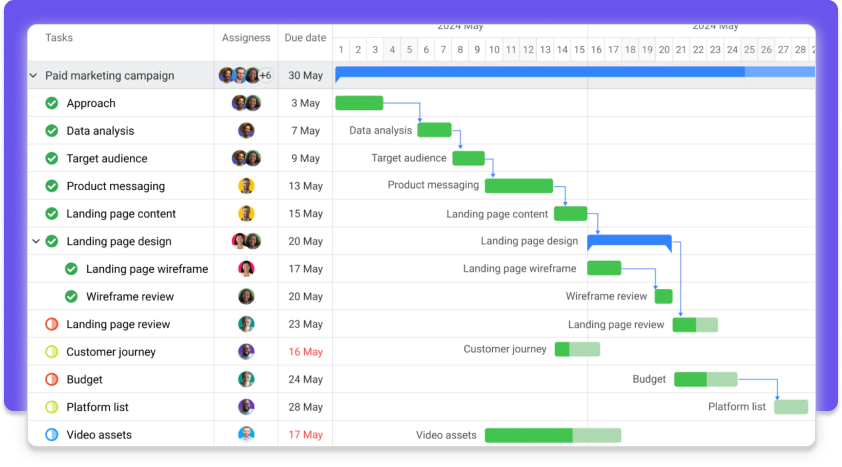Image resolution: width=842 pixels, height=467 pixels.
Task: Open the Budget task name
Action: (x=84, y=380)
